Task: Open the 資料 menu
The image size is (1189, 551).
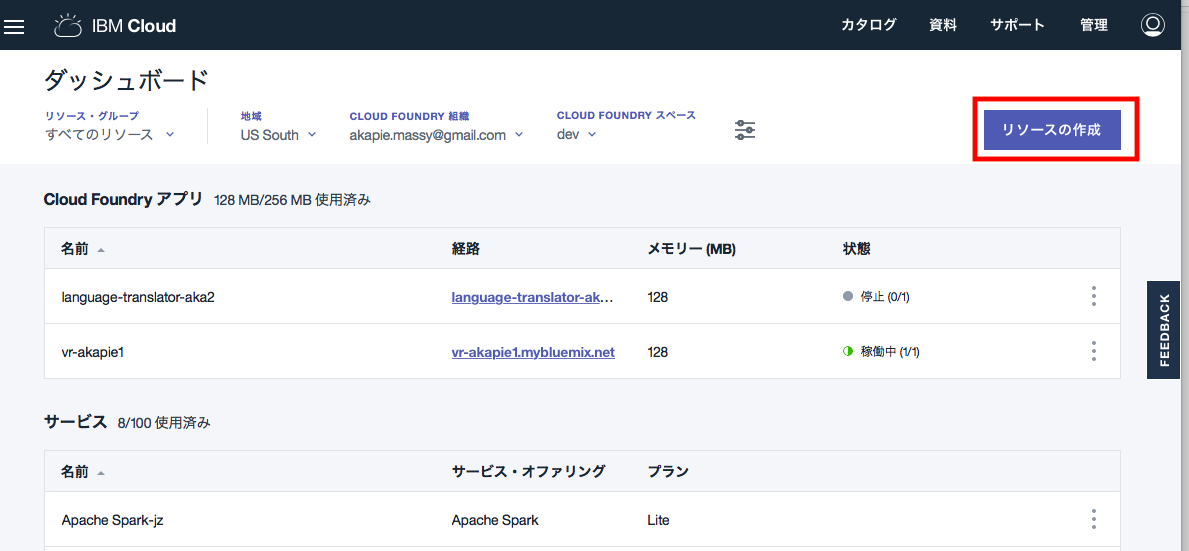Action: [x=943, y=25]
